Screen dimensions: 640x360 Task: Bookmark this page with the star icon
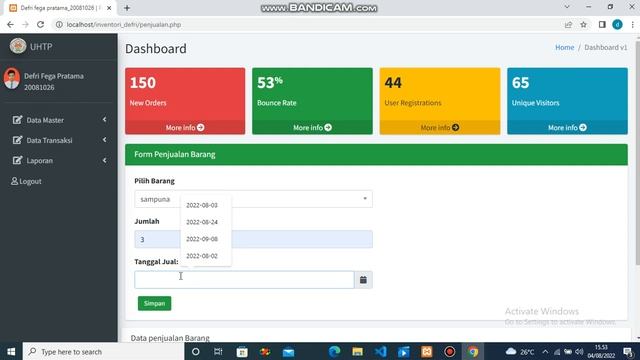(584, 24)
